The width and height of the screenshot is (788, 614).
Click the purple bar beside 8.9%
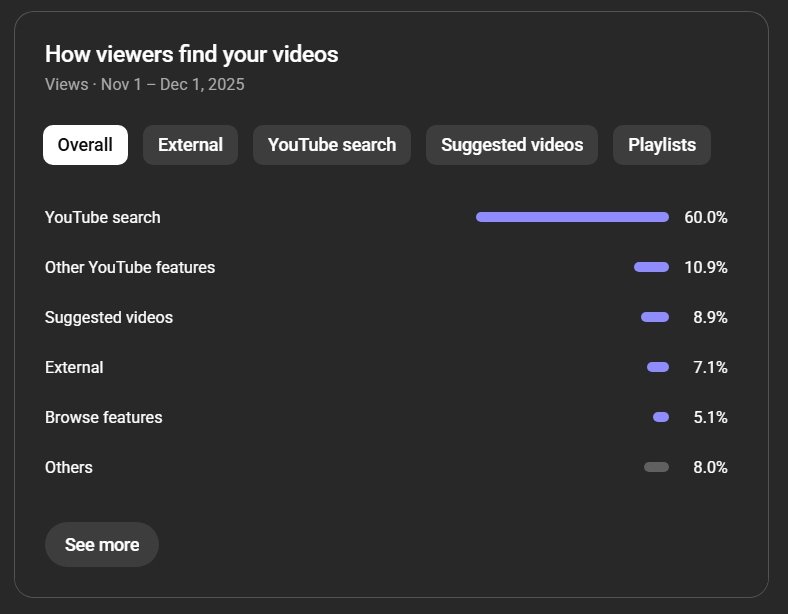655,317
